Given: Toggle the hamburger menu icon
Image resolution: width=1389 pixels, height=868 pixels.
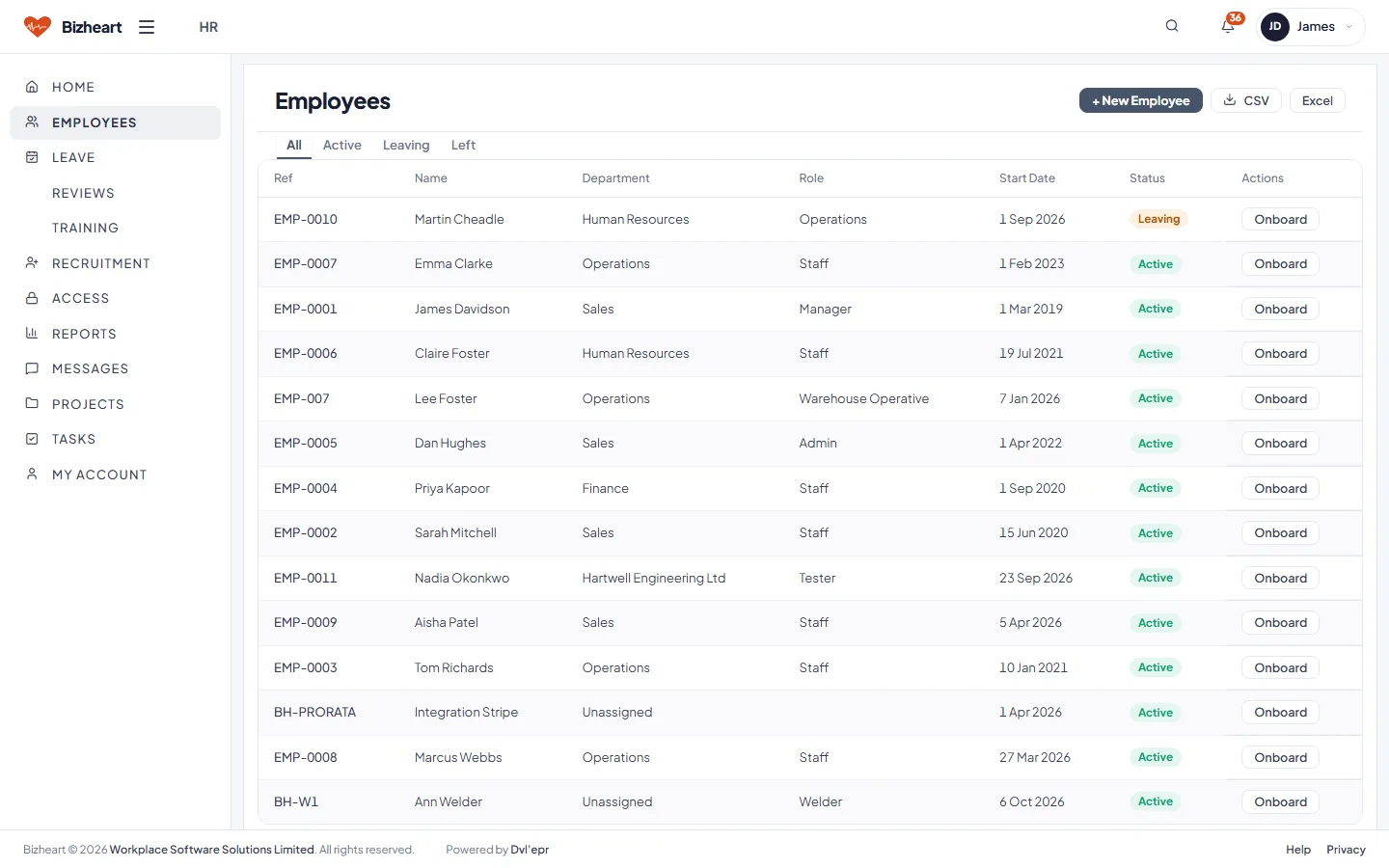Looking at the screenshot, I should (147, 27).
